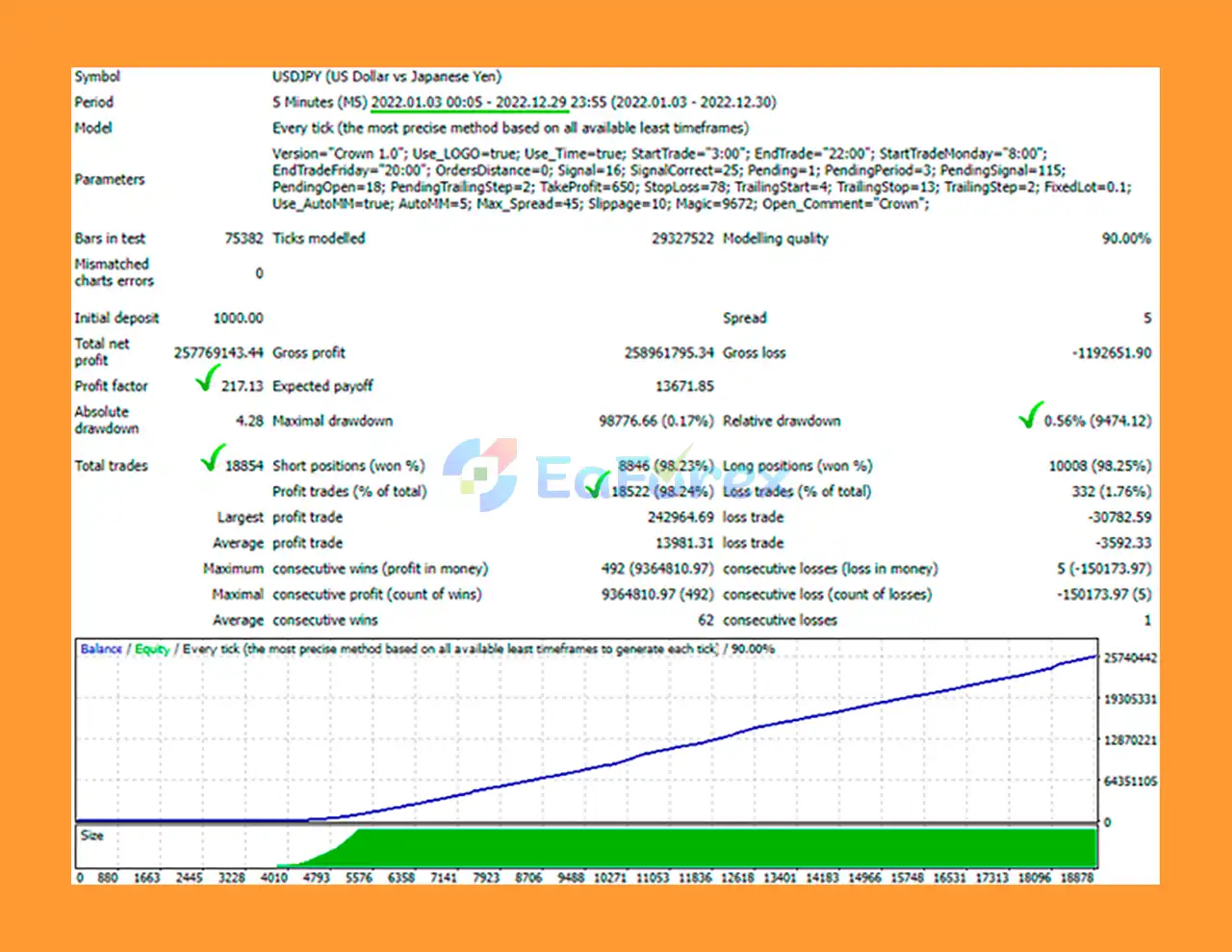Open the backtest period date range link
This screenshot has height=952, width=1232.
click(x=469, y=101)
